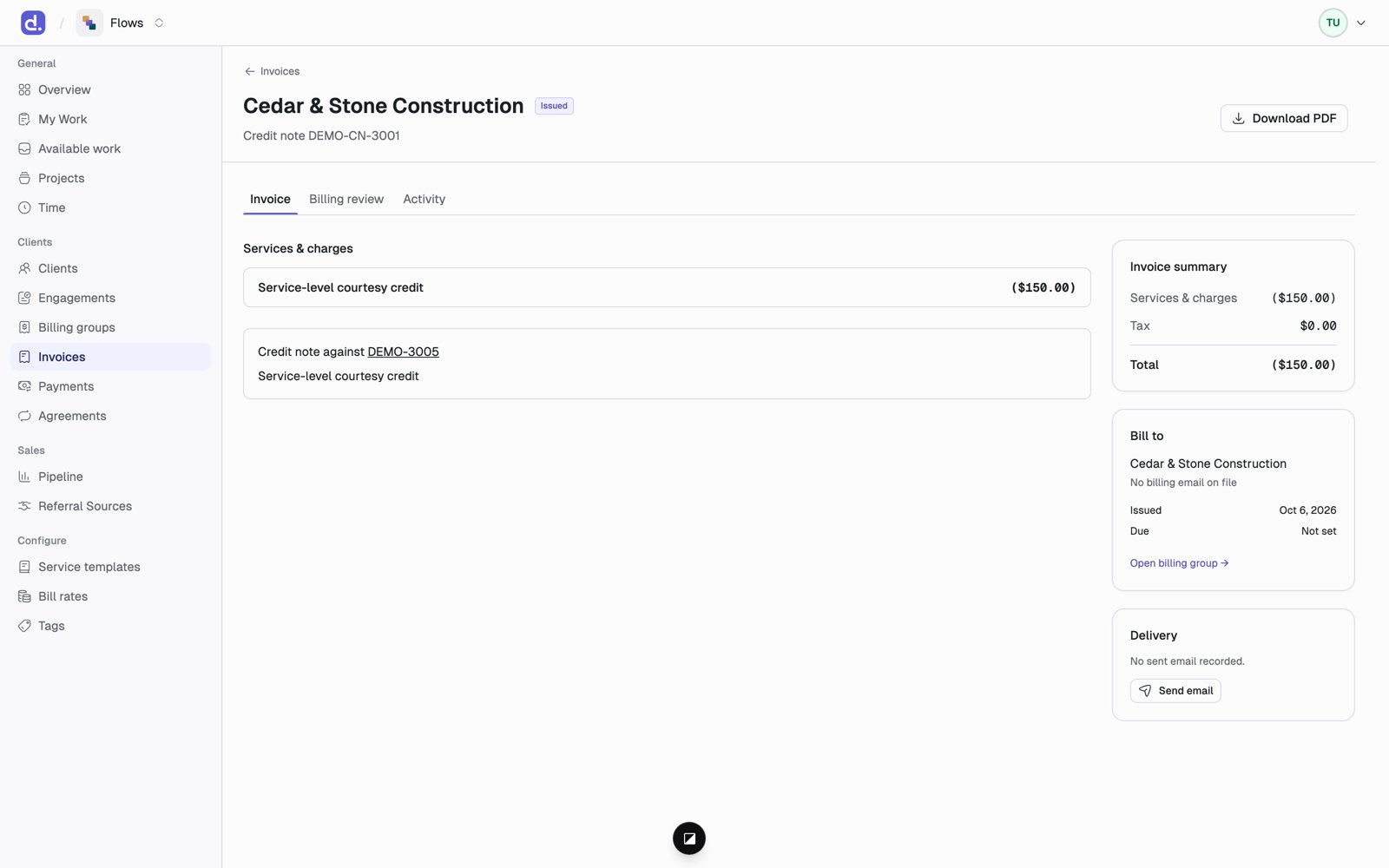Click the Overview grid icon in sidebar
Image resolution: width=1389 pixels, height=868 pixels.
click(x=24, y=89)
